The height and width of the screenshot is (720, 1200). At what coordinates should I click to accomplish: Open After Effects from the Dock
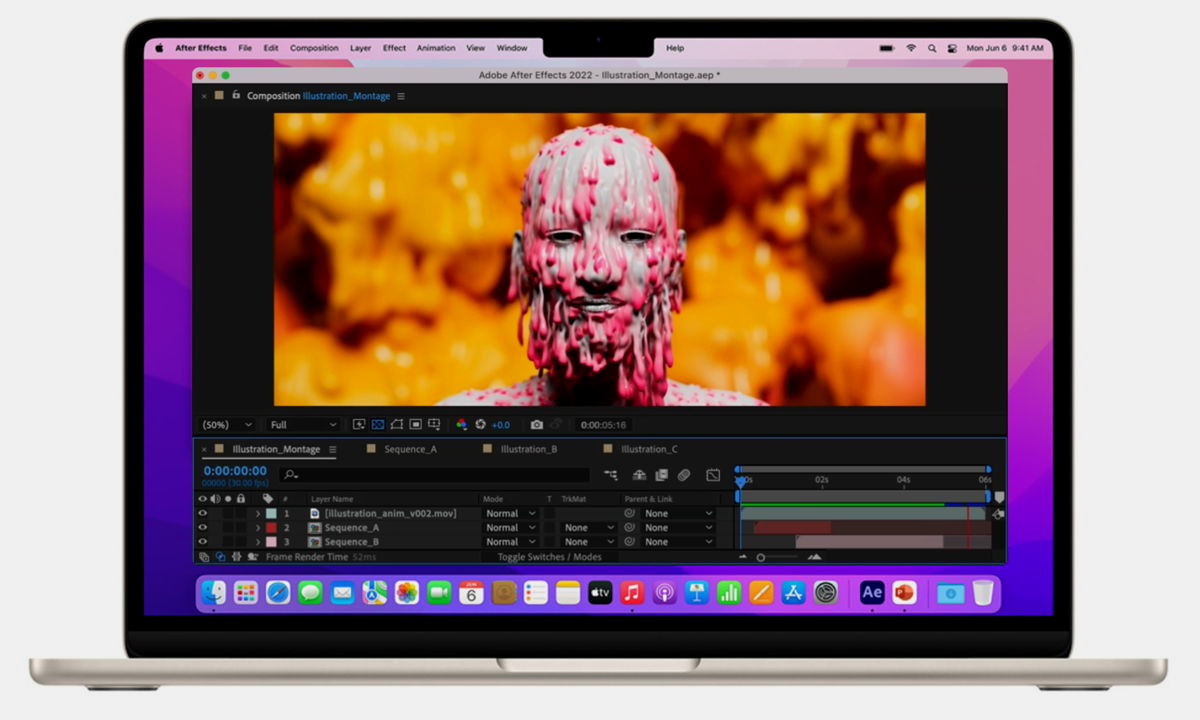click(x=871, y=592)
